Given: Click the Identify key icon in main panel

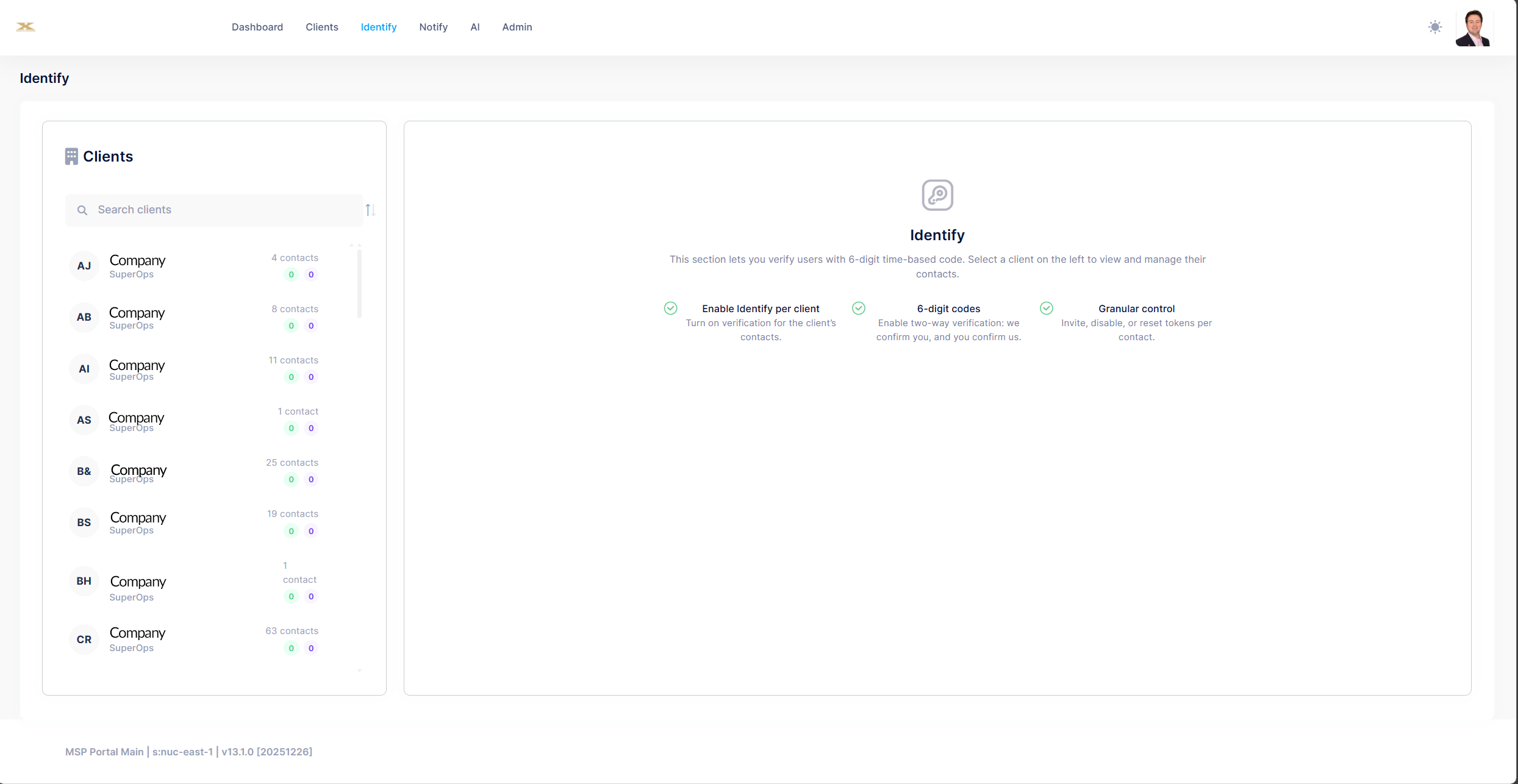Looking at the screenshot, I should [937, 195].
